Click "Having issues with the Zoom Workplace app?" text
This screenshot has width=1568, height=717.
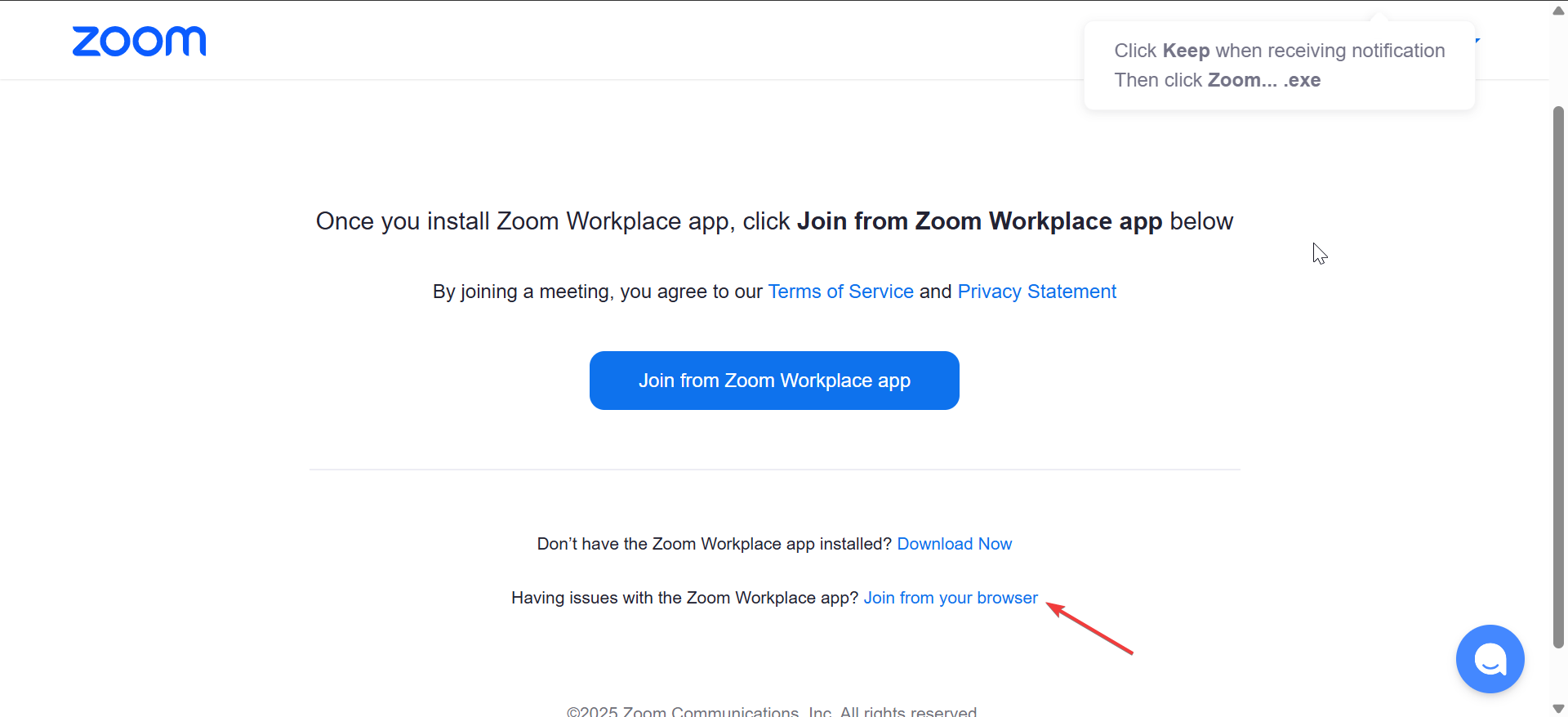coord(684,598)
